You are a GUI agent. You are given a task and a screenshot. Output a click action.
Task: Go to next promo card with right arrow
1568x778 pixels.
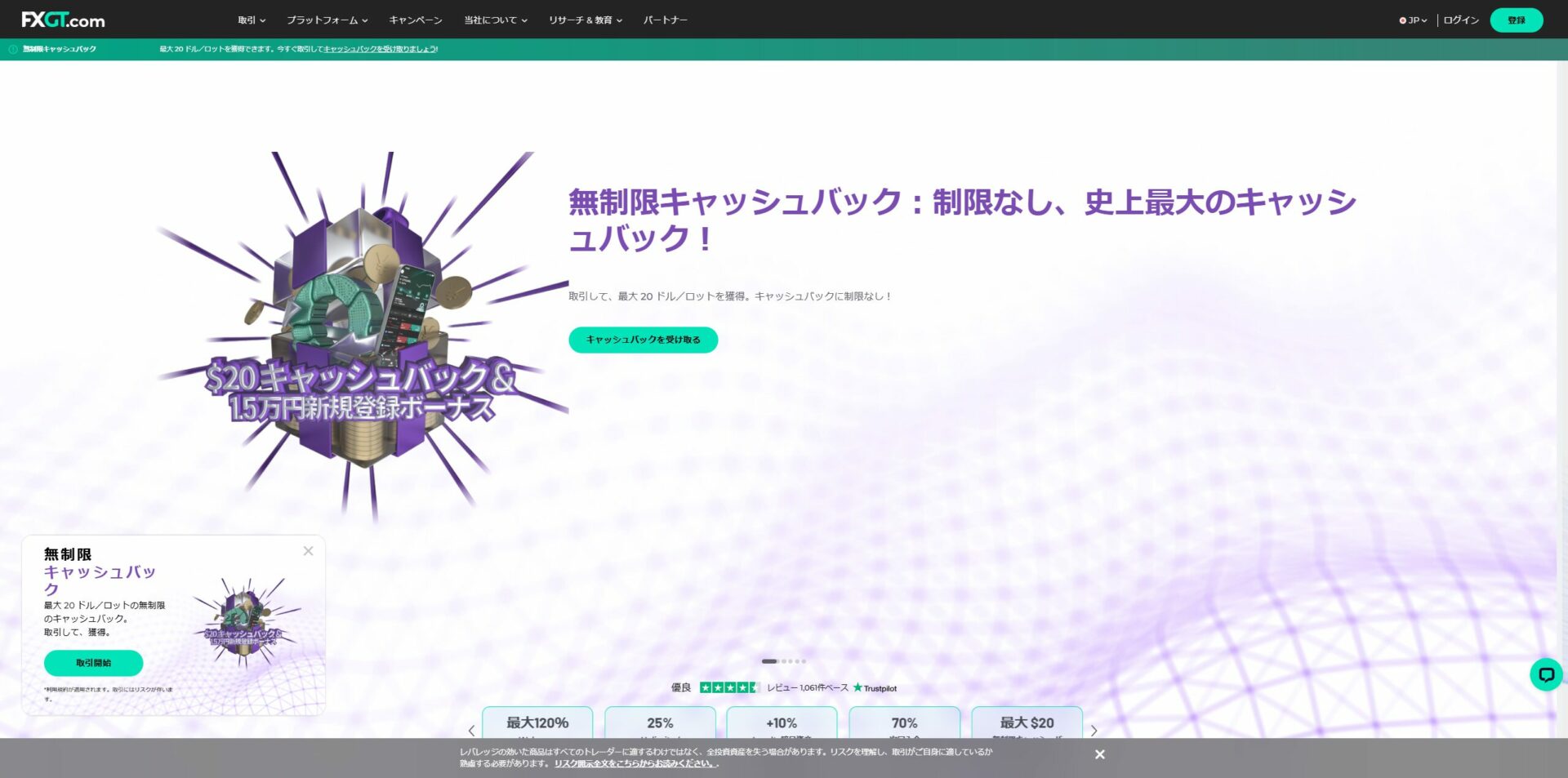pyautogui.click(x=1094, y=731)
